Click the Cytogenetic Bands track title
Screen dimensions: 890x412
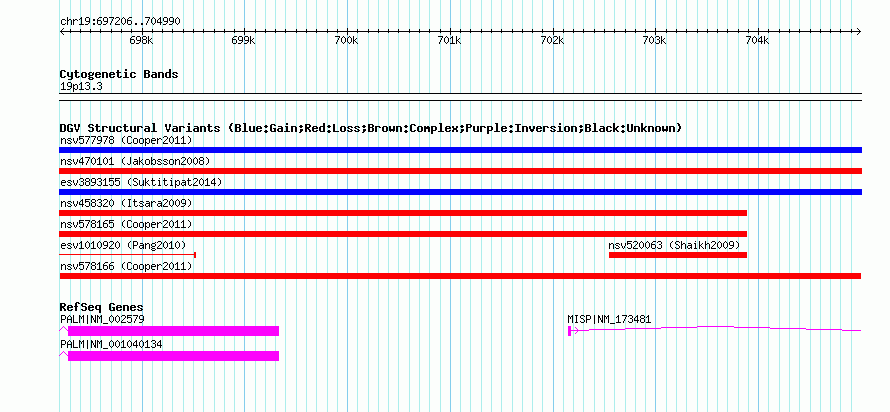click(x=119, y=74)
